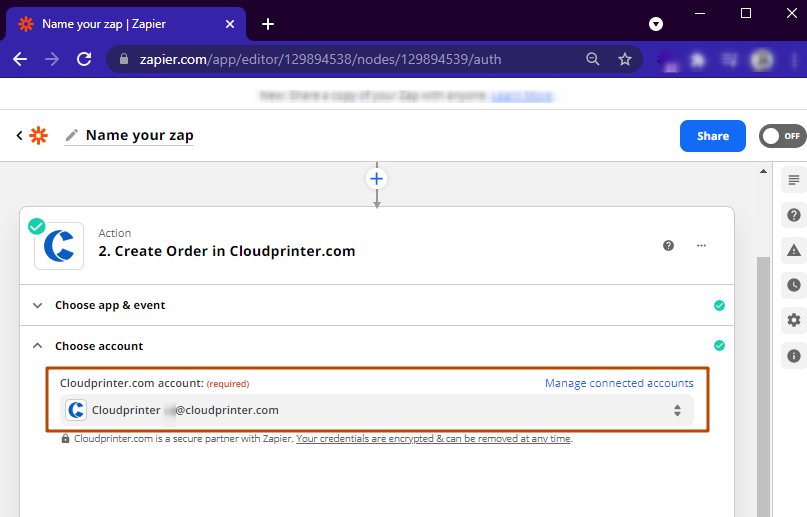
Task: Click the Name your zap title field
Action: tap(139, 135)
